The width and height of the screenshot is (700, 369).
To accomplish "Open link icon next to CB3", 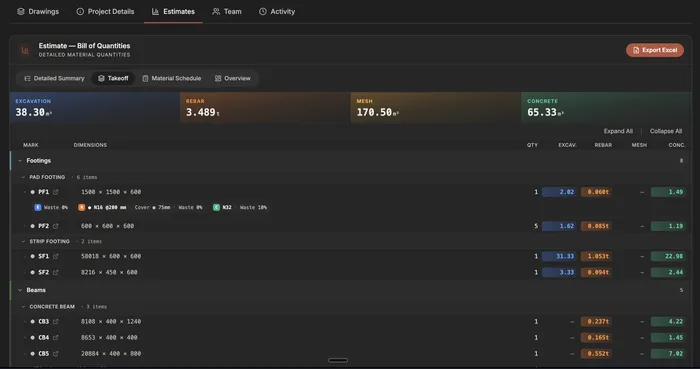I will (56, 322).
